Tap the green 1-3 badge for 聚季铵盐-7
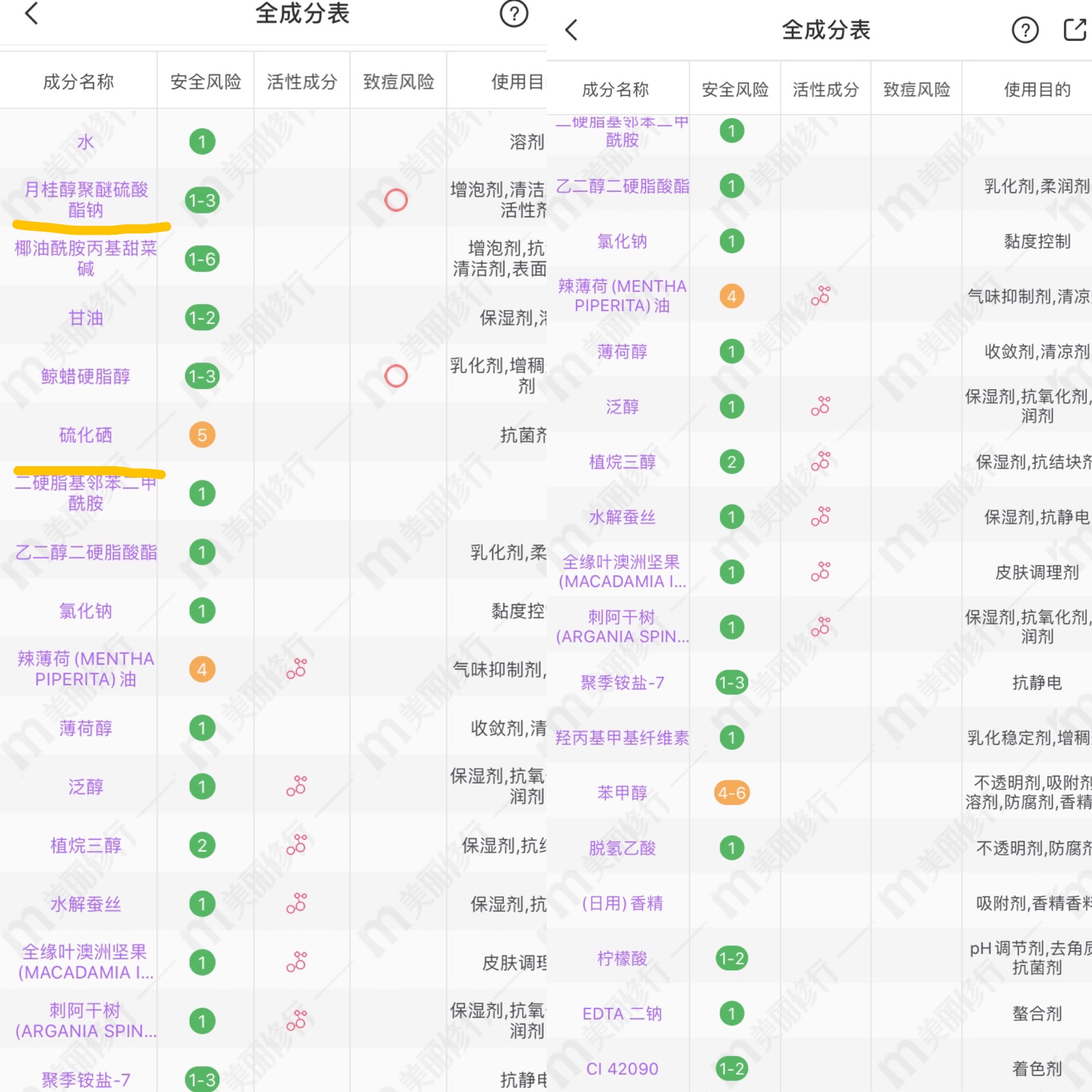The image size is (1092, 1092). click(x=731, y=682)
